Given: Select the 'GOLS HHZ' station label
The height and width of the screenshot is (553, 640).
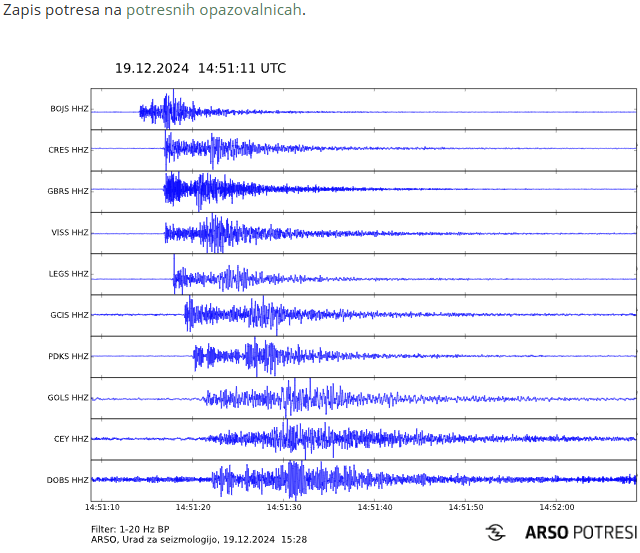Looking at the screenshot, I should 68,398.
